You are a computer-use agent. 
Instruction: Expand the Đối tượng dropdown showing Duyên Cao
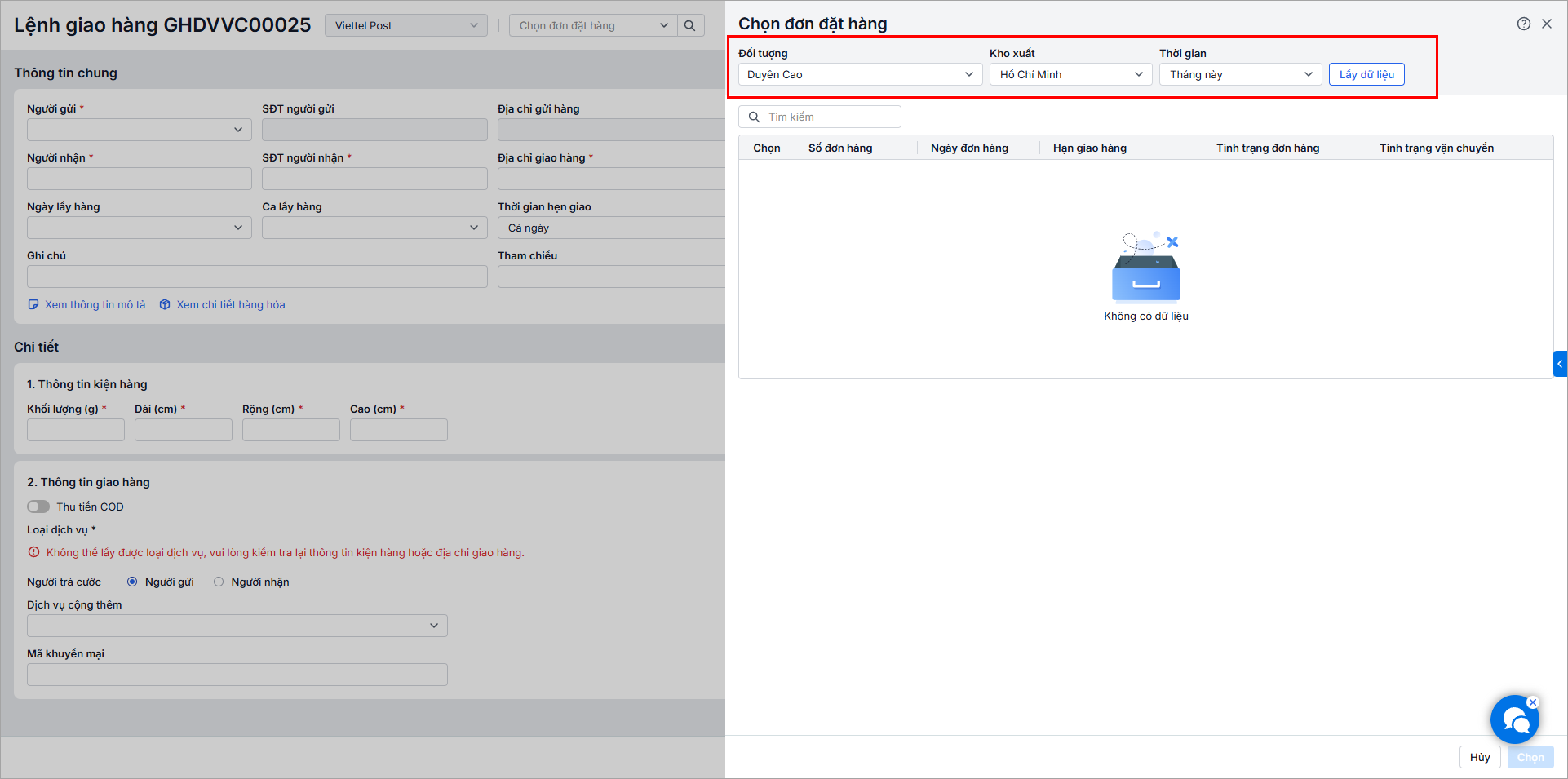860,74
